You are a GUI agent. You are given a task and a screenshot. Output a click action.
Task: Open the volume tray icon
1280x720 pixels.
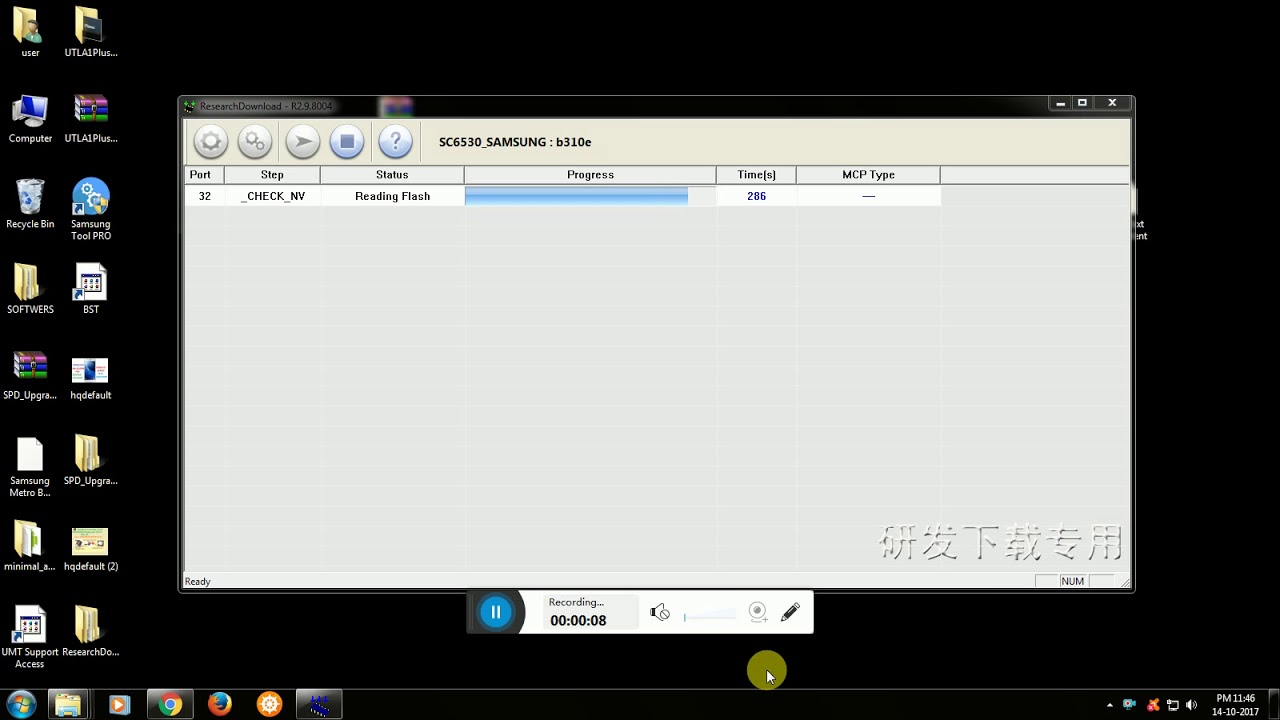(x=1191, y=705)
